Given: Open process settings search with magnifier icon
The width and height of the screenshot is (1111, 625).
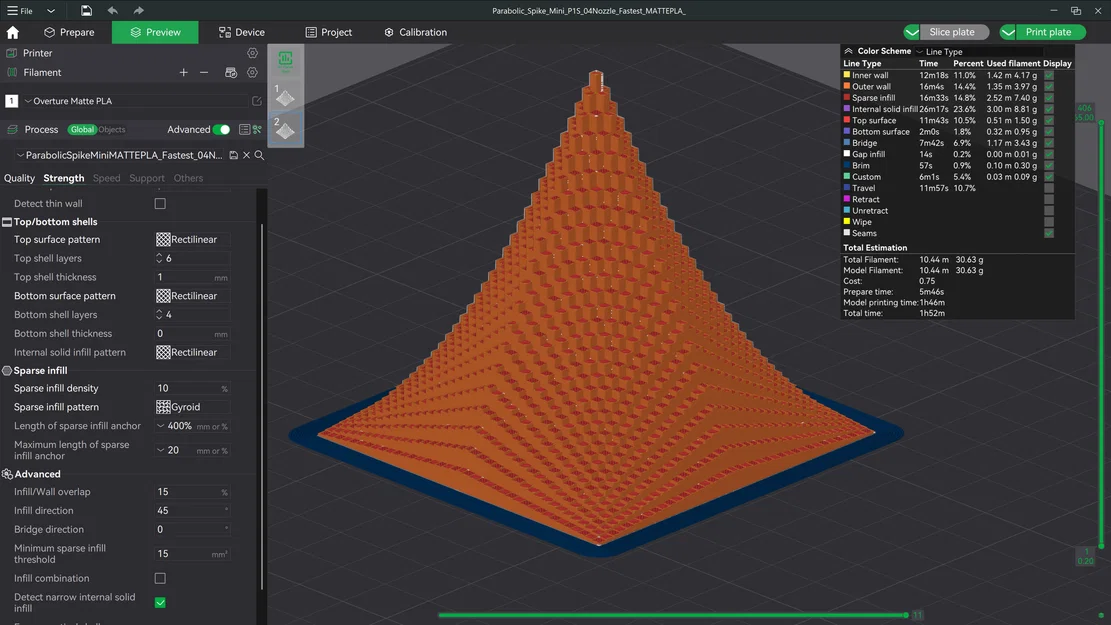Looking at the screenshot, I should point(258,155).
